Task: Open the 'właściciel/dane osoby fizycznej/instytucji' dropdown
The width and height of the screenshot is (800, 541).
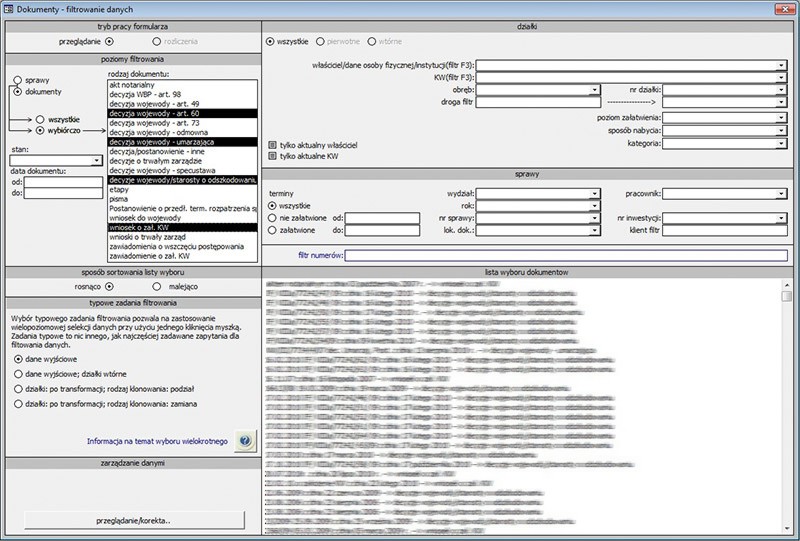Action: coord(782,65)
